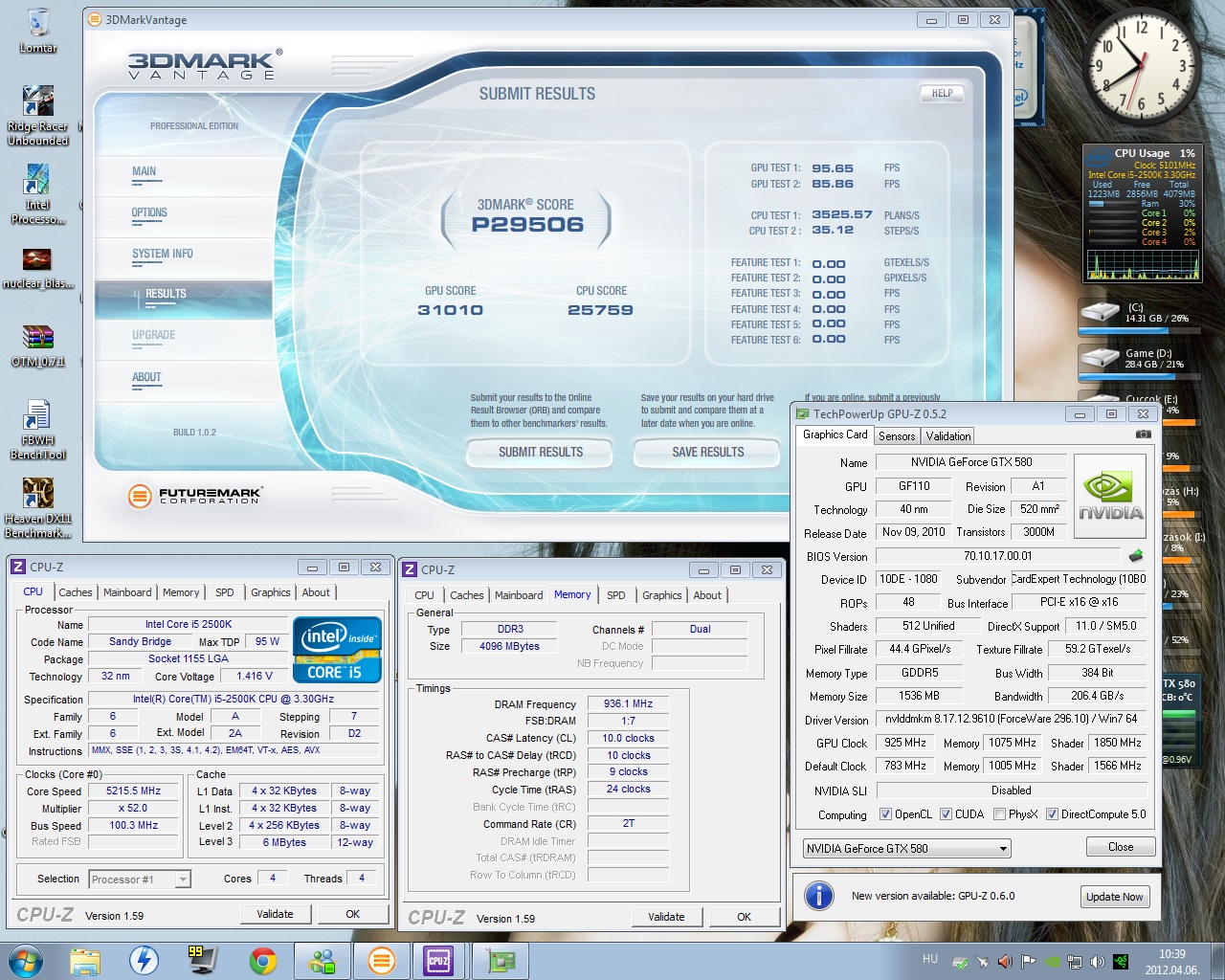Open the Windows Start menu orb
This screenshot has height=980, width=1225.
tap(25, 960)
